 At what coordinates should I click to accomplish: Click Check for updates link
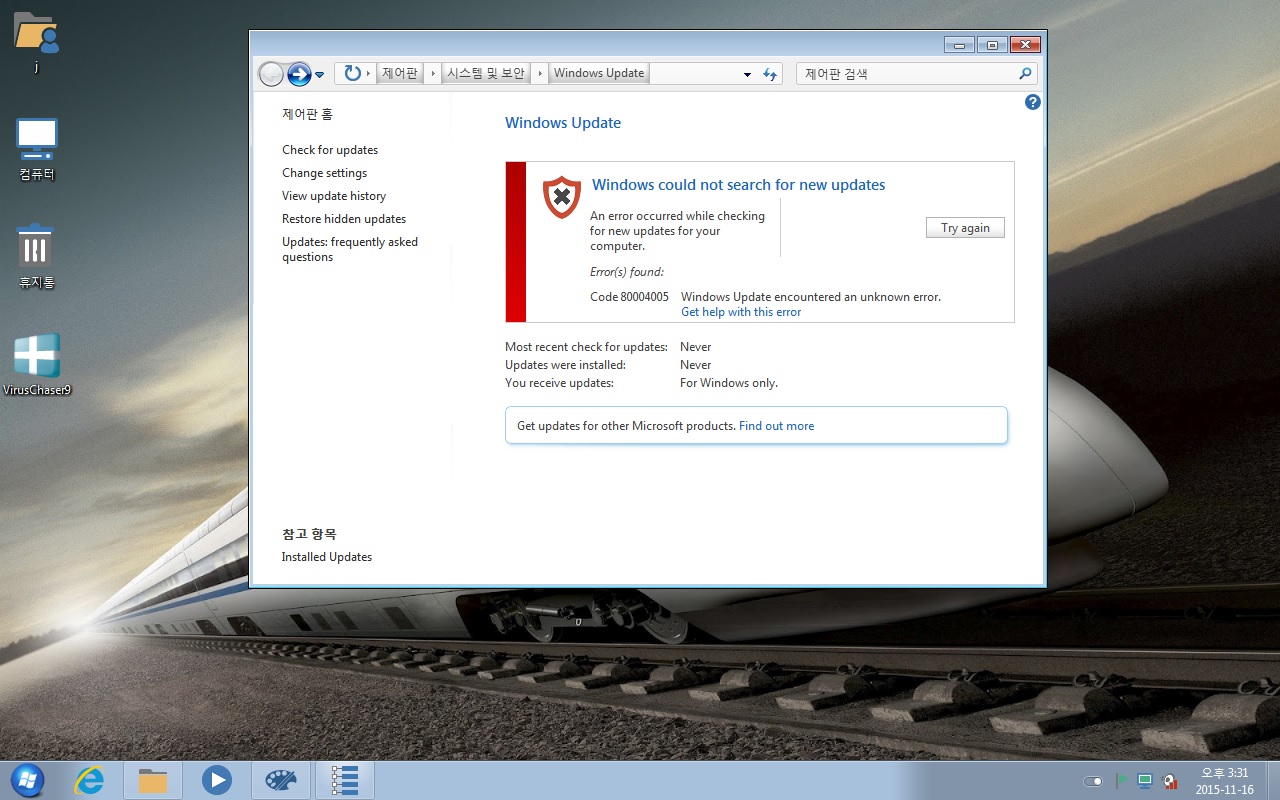pos(330,150)
